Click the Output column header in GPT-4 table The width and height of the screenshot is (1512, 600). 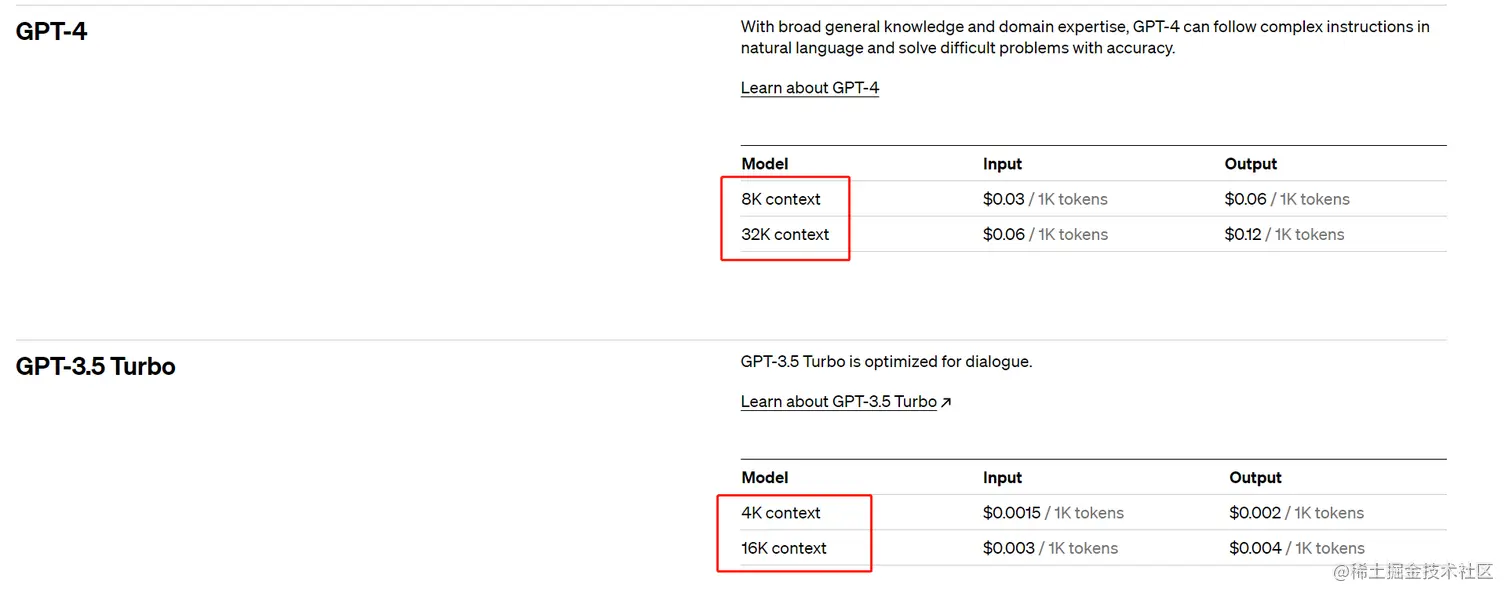pos(1251,164)
